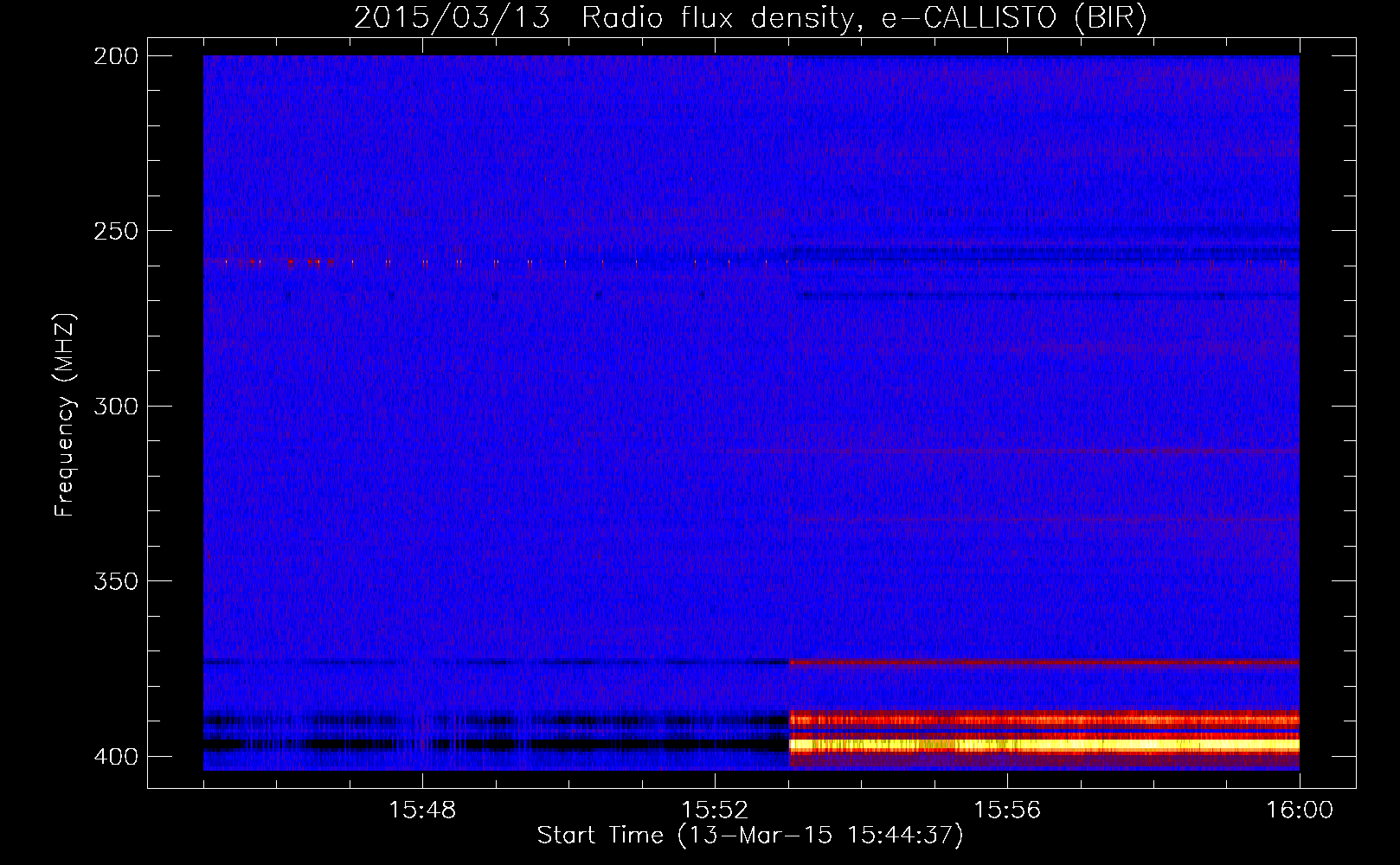Click the 350 frequency tick label
1400x865 pixels.
(116, 580)
